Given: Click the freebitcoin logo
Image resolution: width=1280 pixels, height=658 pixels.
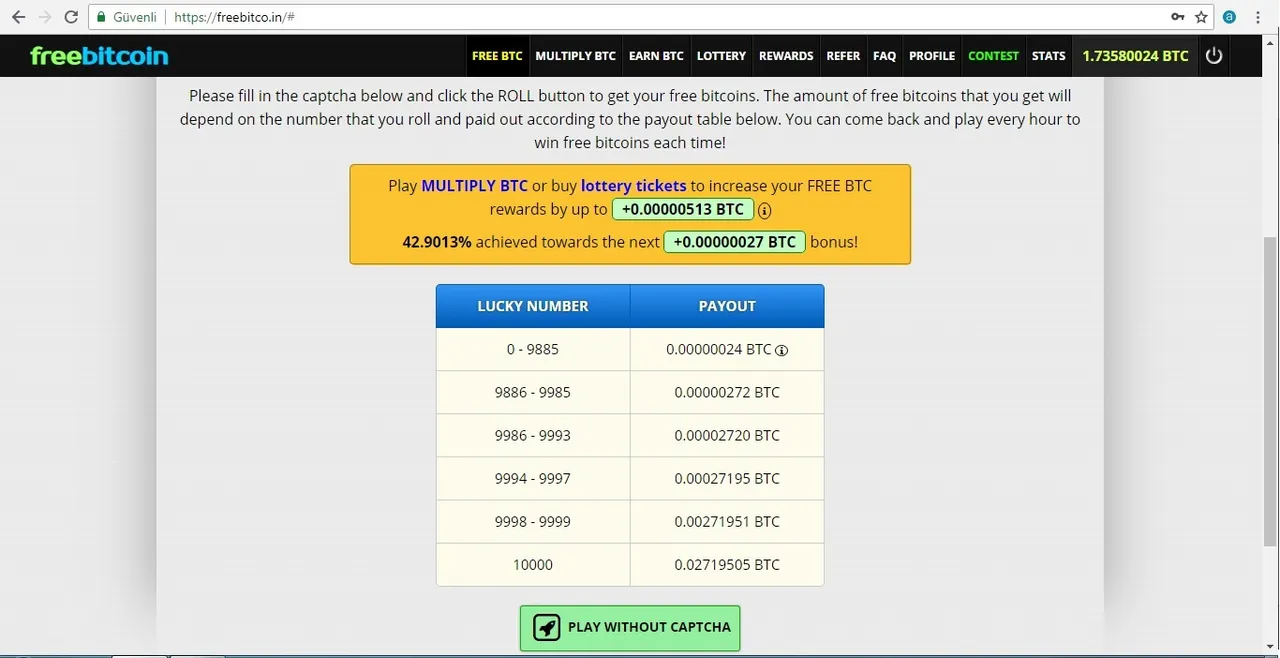Looking at the screenshot, I should tap(99, 56).
